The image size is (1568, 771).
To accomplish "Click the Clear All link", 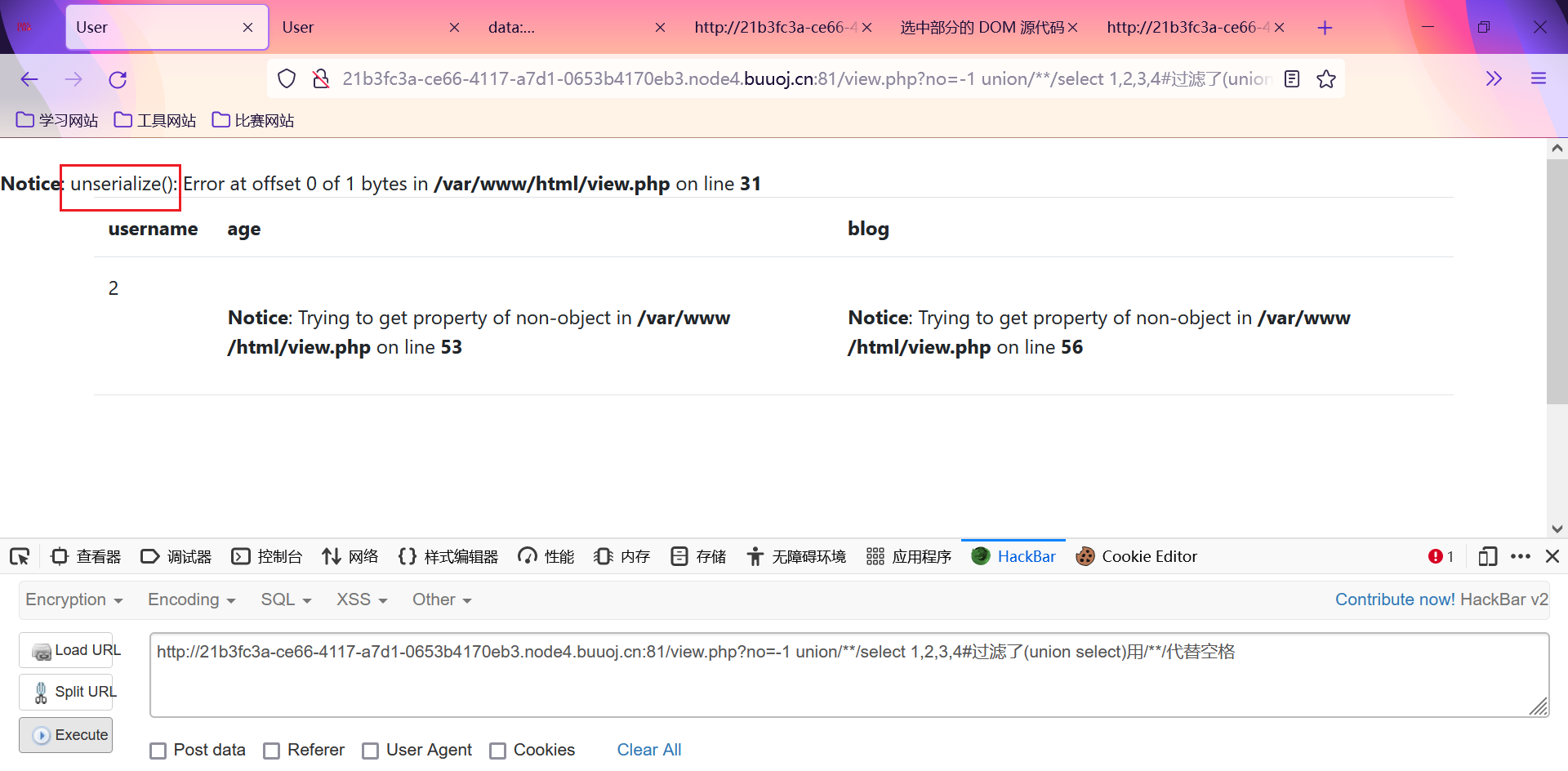I will pyautogui.click(x=649, y=750).
